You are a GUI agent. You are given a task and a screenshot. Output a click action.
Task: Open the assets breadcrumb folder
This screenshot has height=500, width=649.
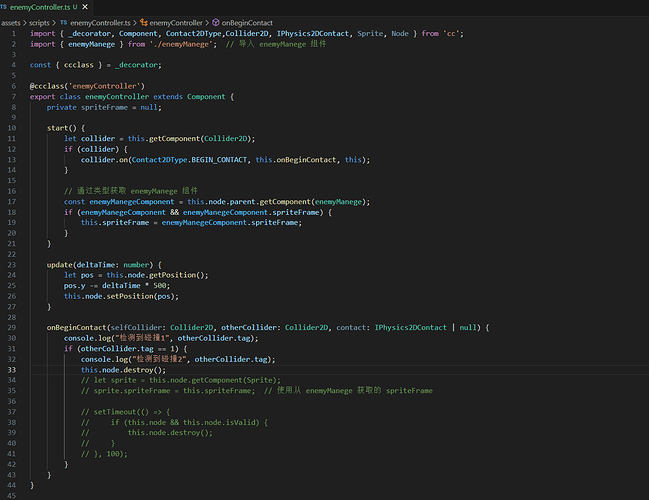tap(10, 23)
